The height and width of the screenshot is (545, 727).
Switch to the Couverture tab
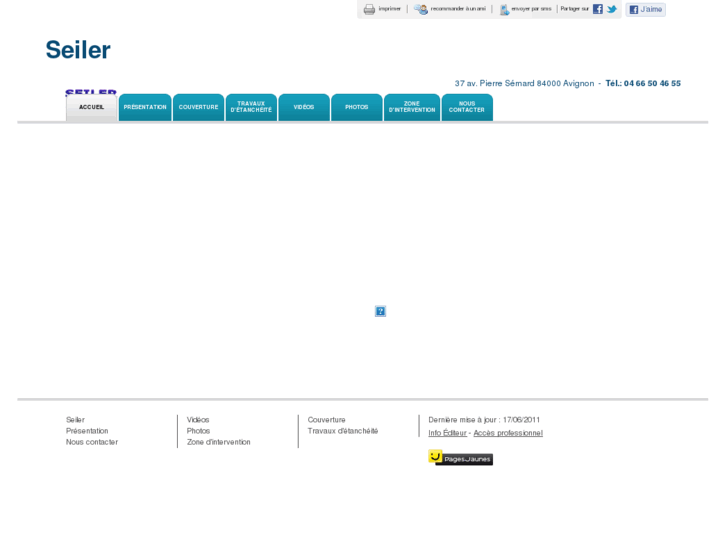[198, 108]
